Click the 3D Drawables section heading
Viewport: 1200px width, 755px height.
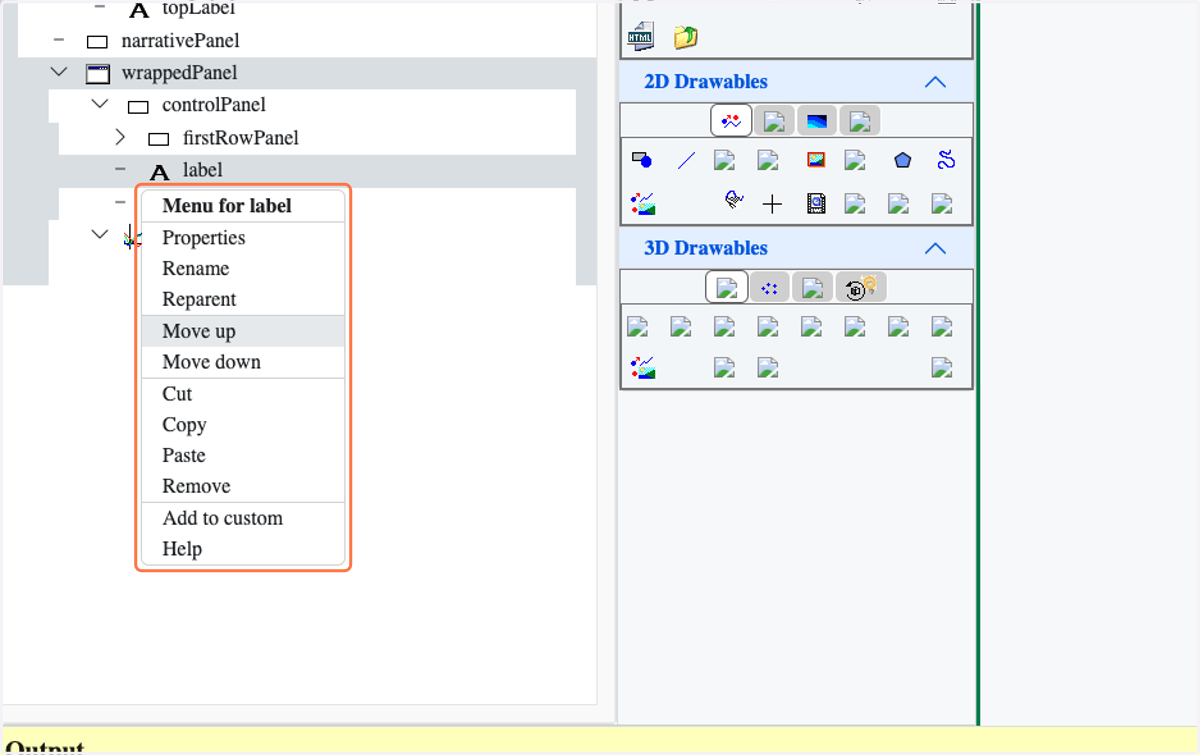click(x=706, y=248)
